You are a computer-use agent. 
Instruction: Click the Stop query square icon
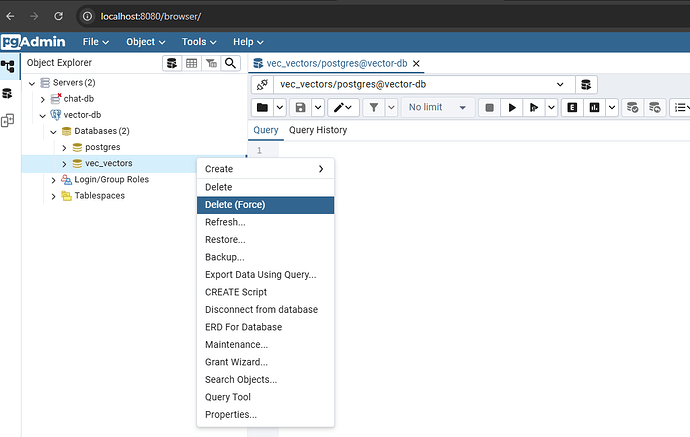489,107
